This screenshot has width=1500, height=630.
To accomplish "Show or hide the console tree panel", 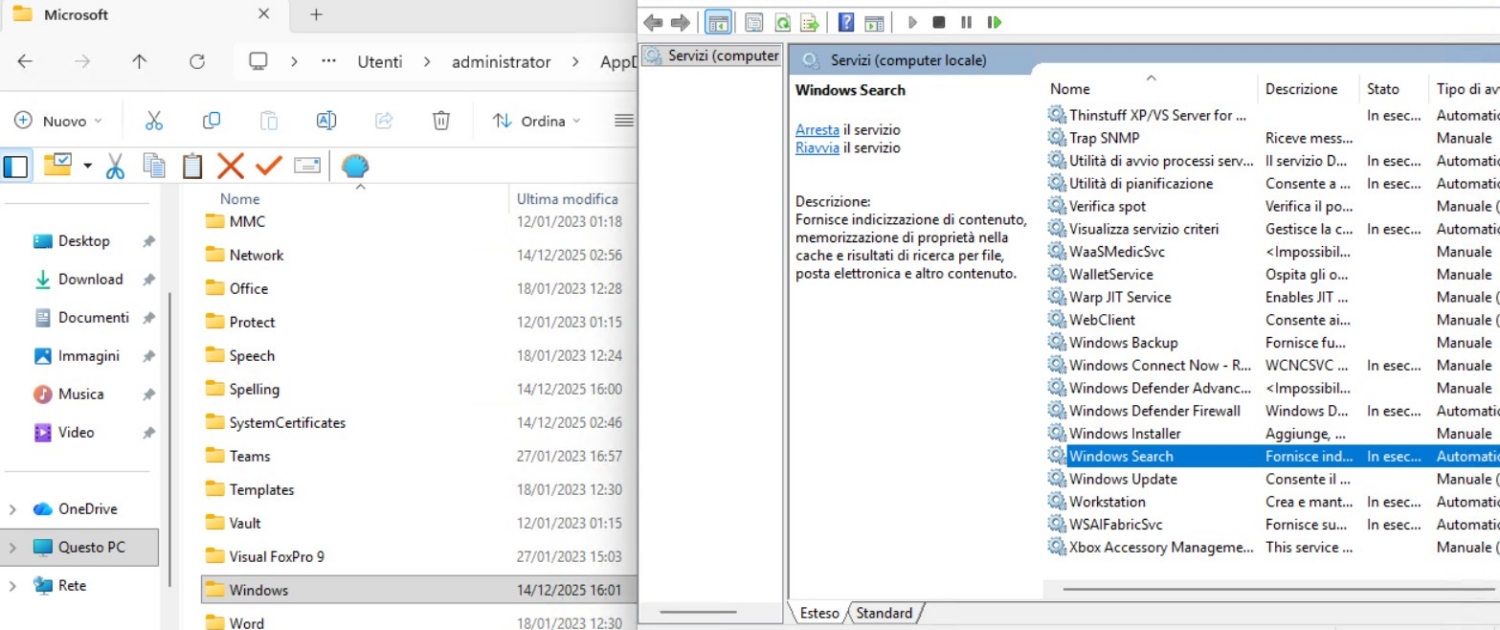I will click(x=718, y=22).
